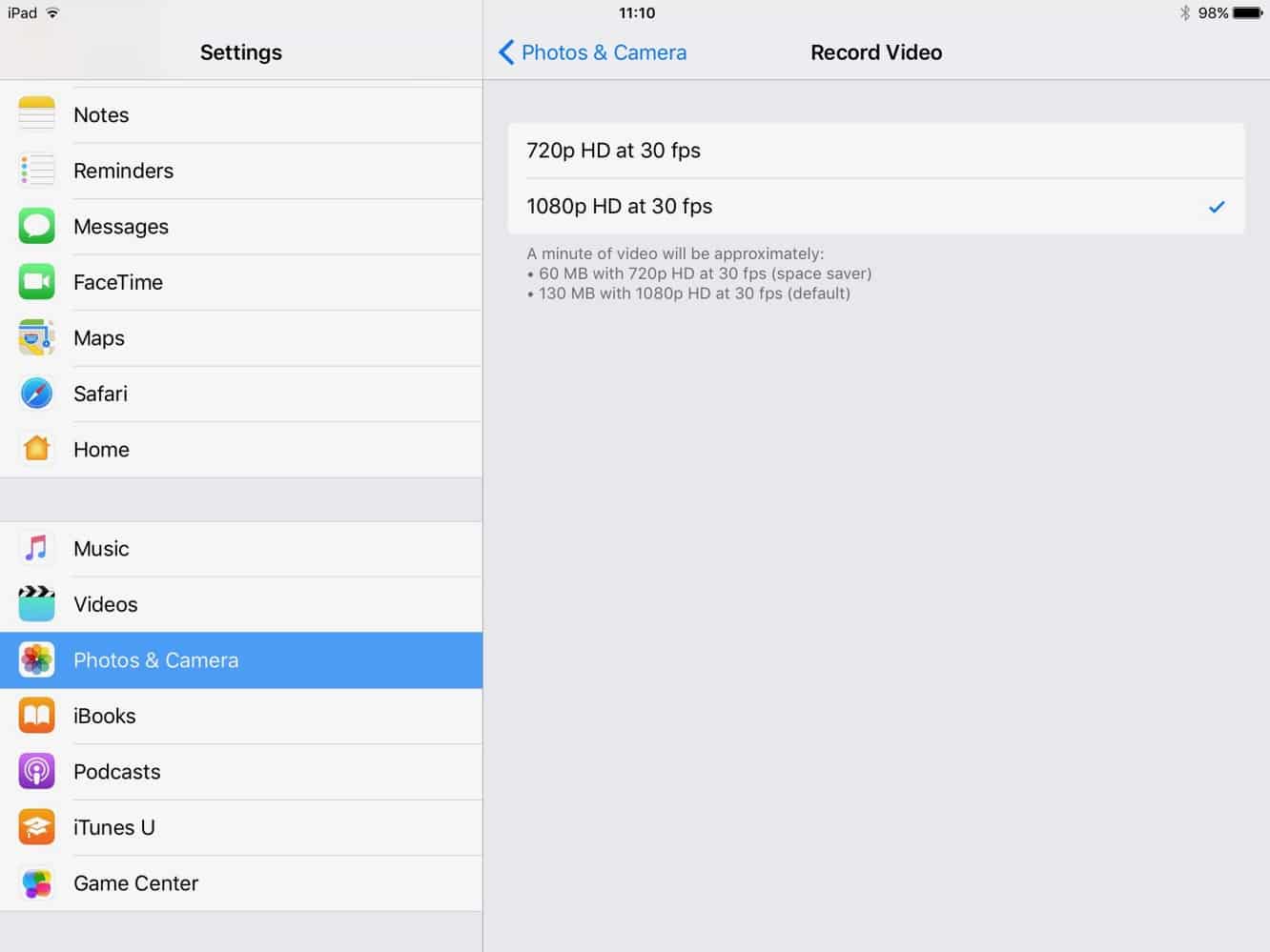The width and height of the screenshot is (1270, 952).
Task: Tap the purple Podcasts icon
Action: 37,771
